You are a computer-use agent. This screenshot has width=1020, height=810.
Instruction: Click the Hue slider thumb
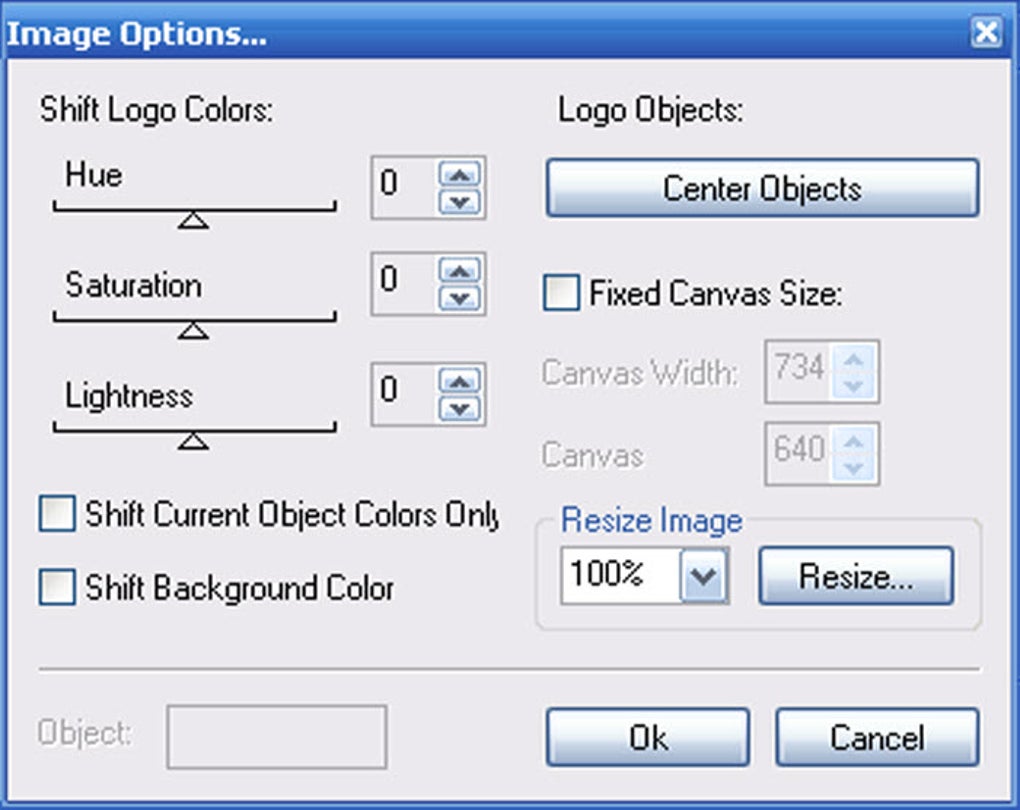(193, 220)
